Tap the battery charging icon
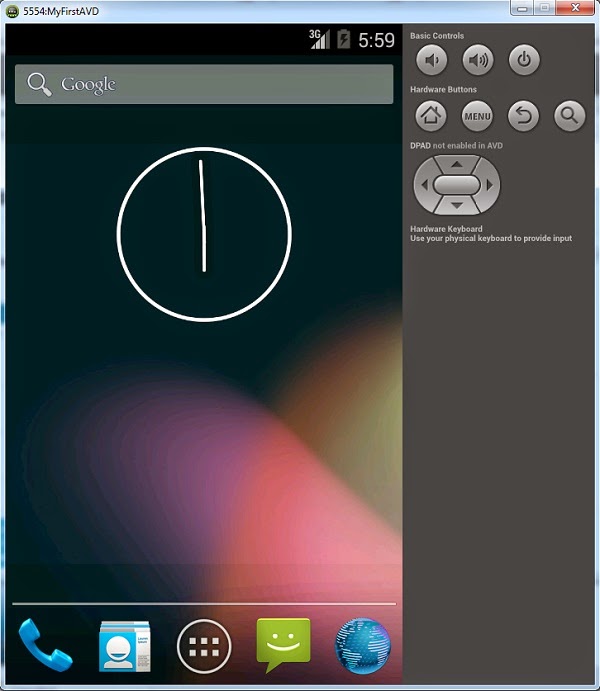This screenshot has height=691, width=600. (x=344, y=39)
